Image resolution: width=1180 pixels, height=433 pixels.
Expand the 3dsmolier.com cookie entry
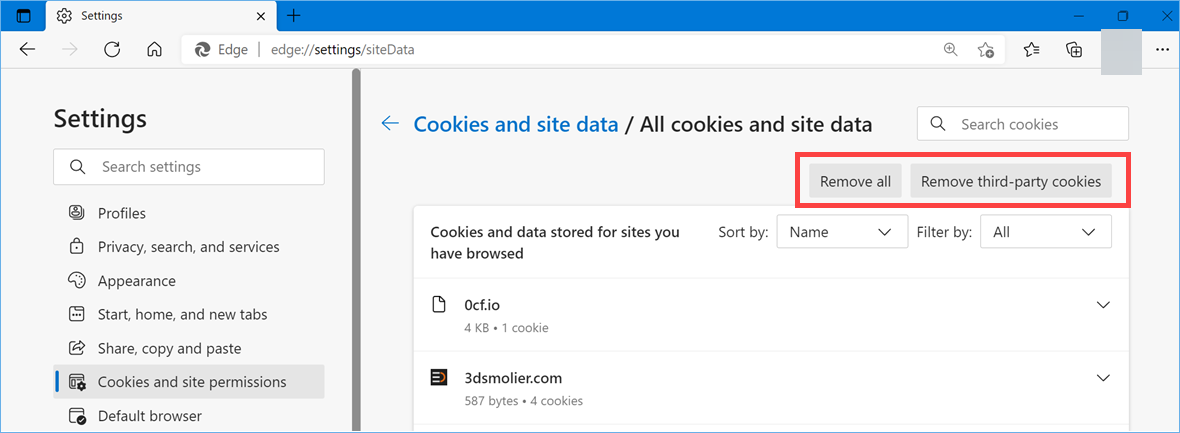[1103, 378]
